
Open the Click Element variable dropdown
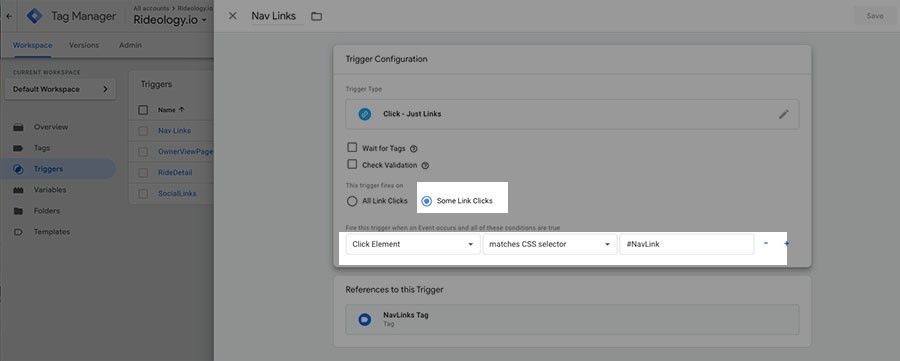click(x=413, y=244)
